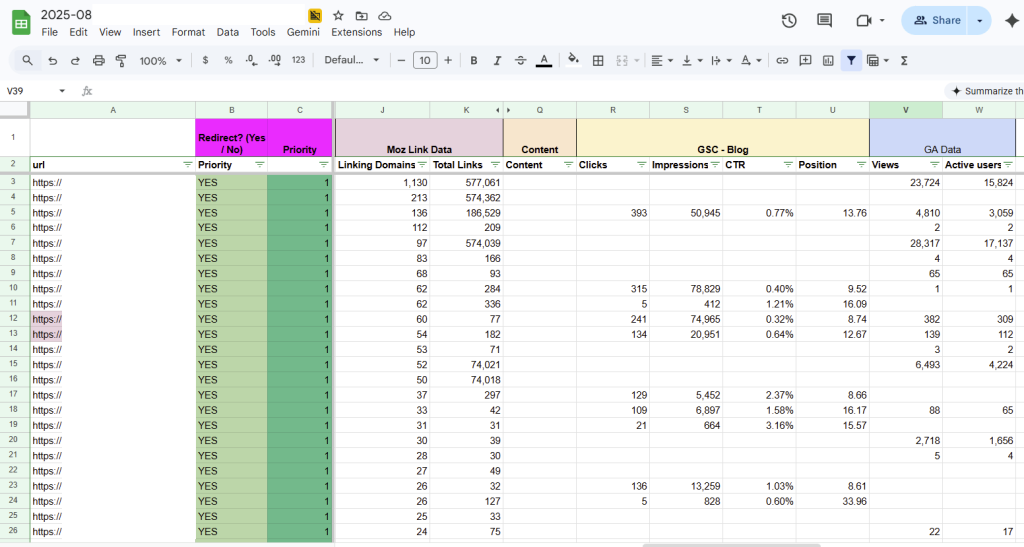Open filter dropdown on Clicks column
1024x547 pixels.
(641, 164)
